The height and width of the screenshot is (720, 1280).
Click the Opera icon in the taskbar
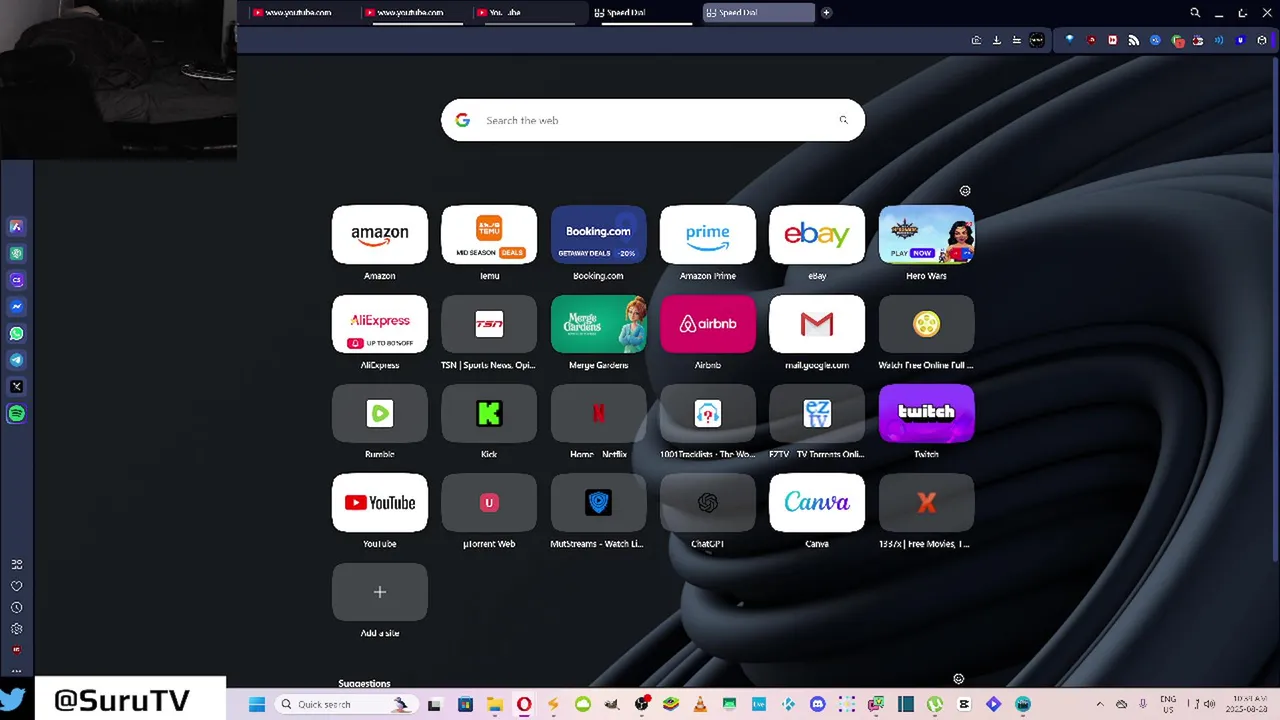(524, 704)
